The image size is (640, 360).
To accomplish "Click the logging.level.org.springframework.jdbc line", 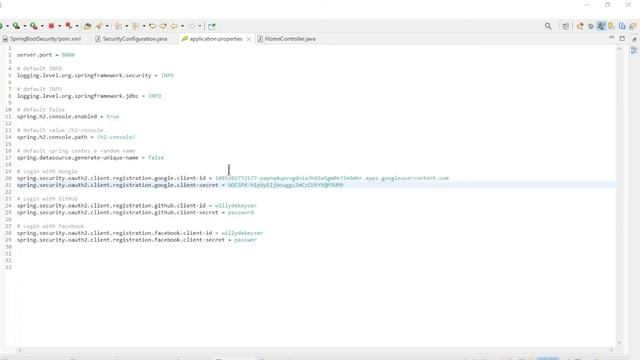I will point(89,96).
